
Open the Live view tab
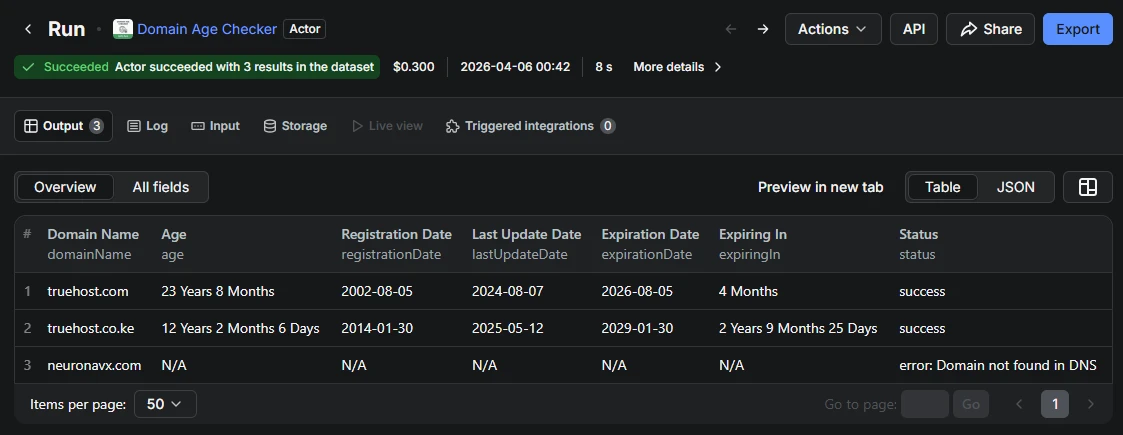pos(387,126)
